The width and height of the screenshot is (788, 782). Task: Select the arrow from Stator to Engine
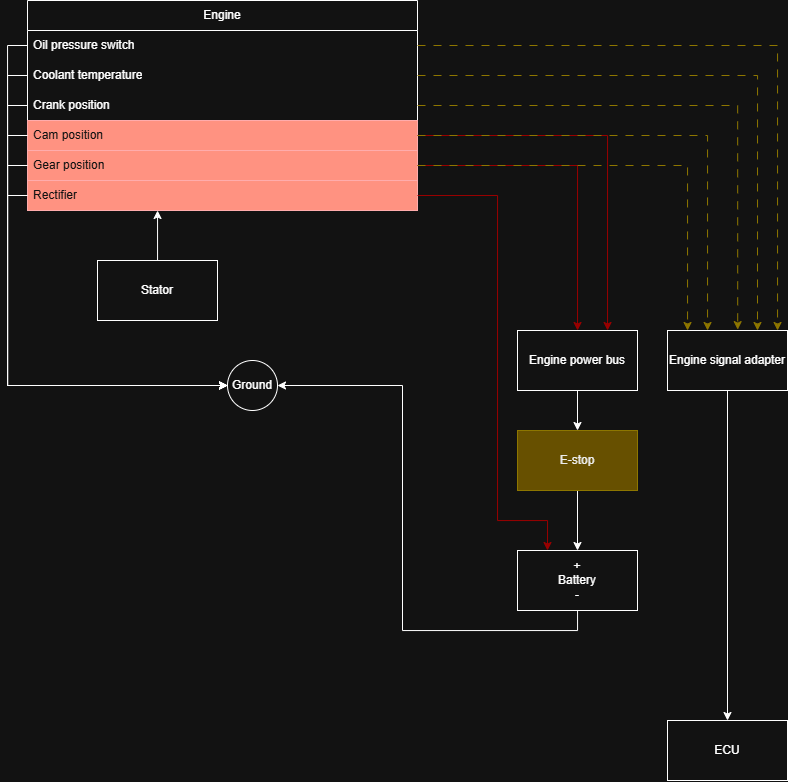pos(157,236)
